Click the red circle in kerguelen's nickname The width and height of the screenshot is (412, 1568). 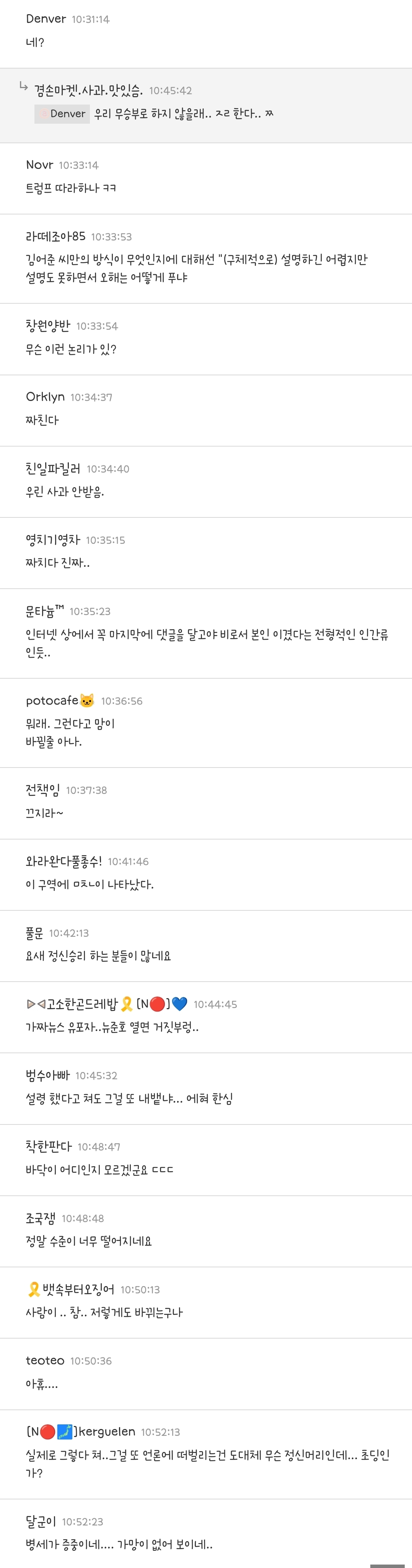coord(47,1432)
